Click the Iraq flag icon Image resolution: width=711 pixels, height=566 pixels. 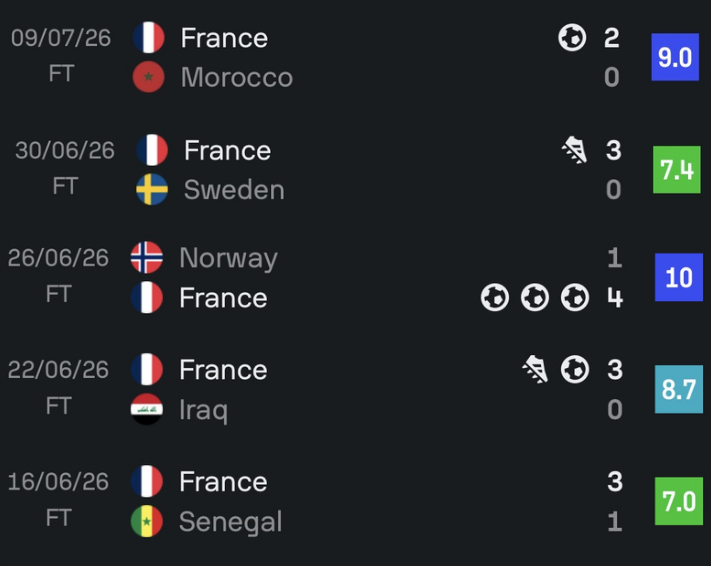click(x=146, y=409)
